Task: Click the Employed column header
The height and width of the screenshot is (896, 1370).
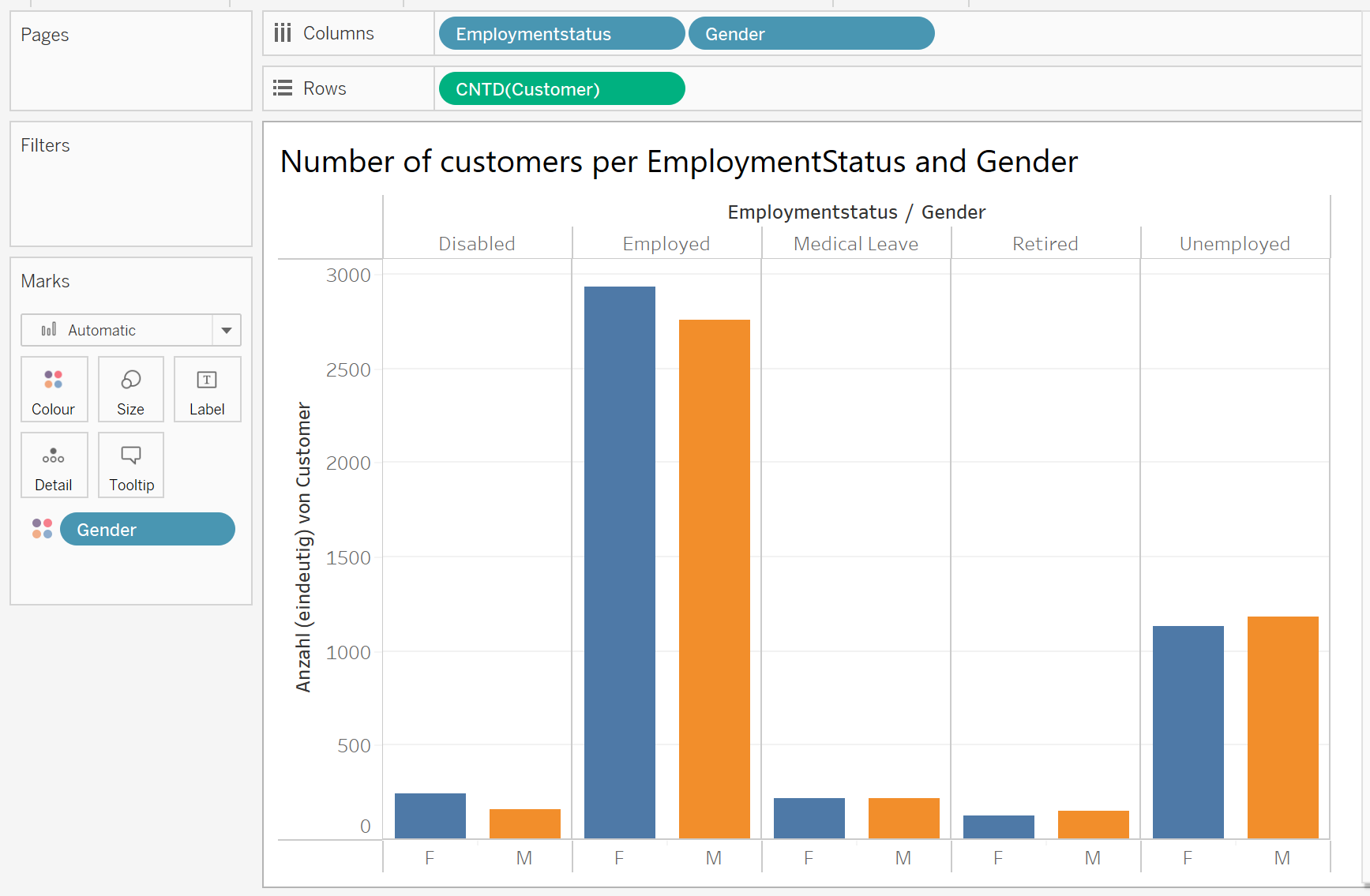Action: 666,243
